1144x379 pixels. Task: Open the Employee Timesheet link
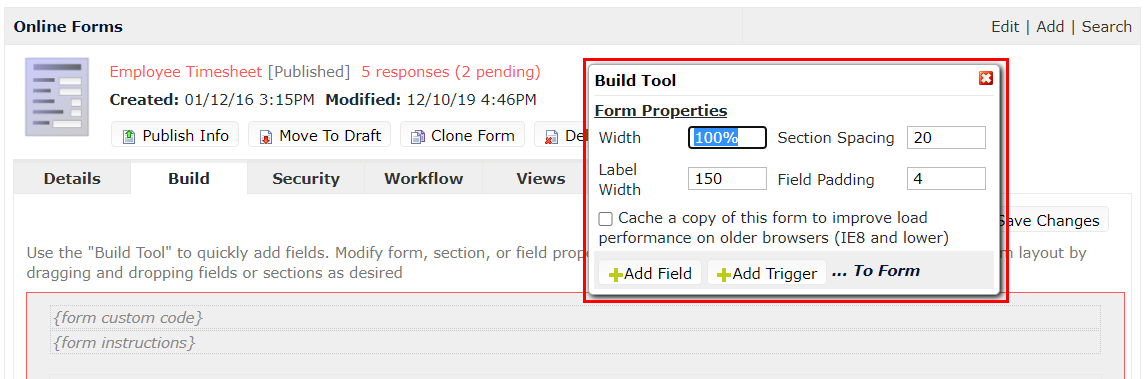click(x=185, y=72)
